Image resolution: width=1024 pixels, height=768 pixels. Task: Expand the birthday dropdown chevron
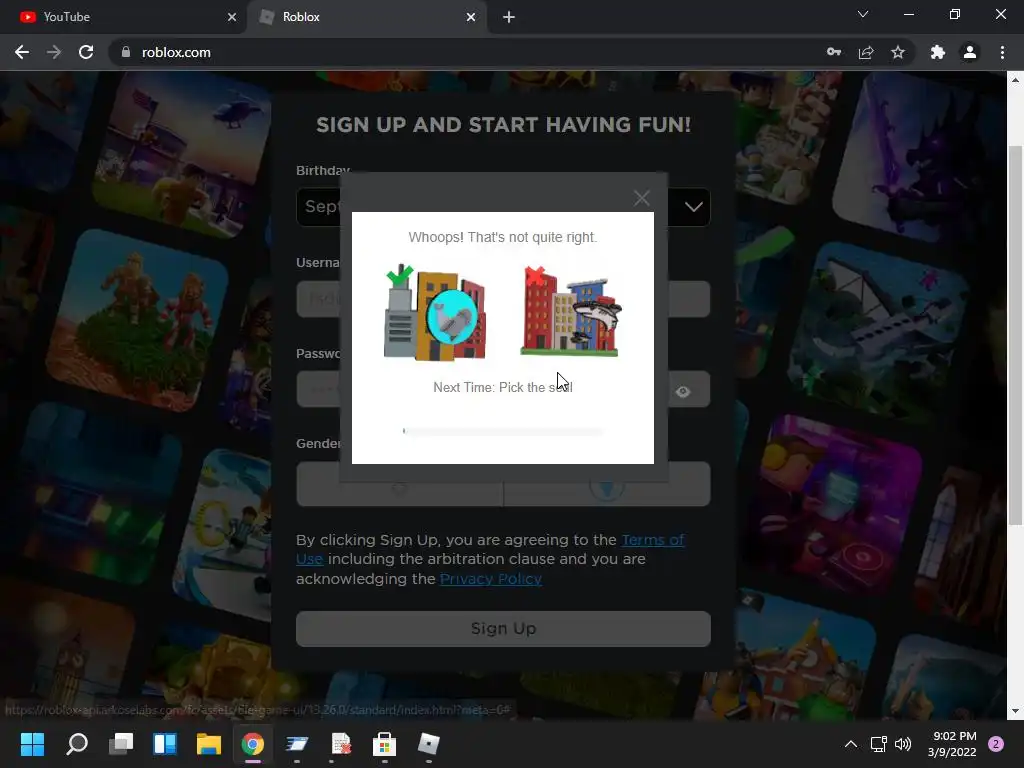694,207
